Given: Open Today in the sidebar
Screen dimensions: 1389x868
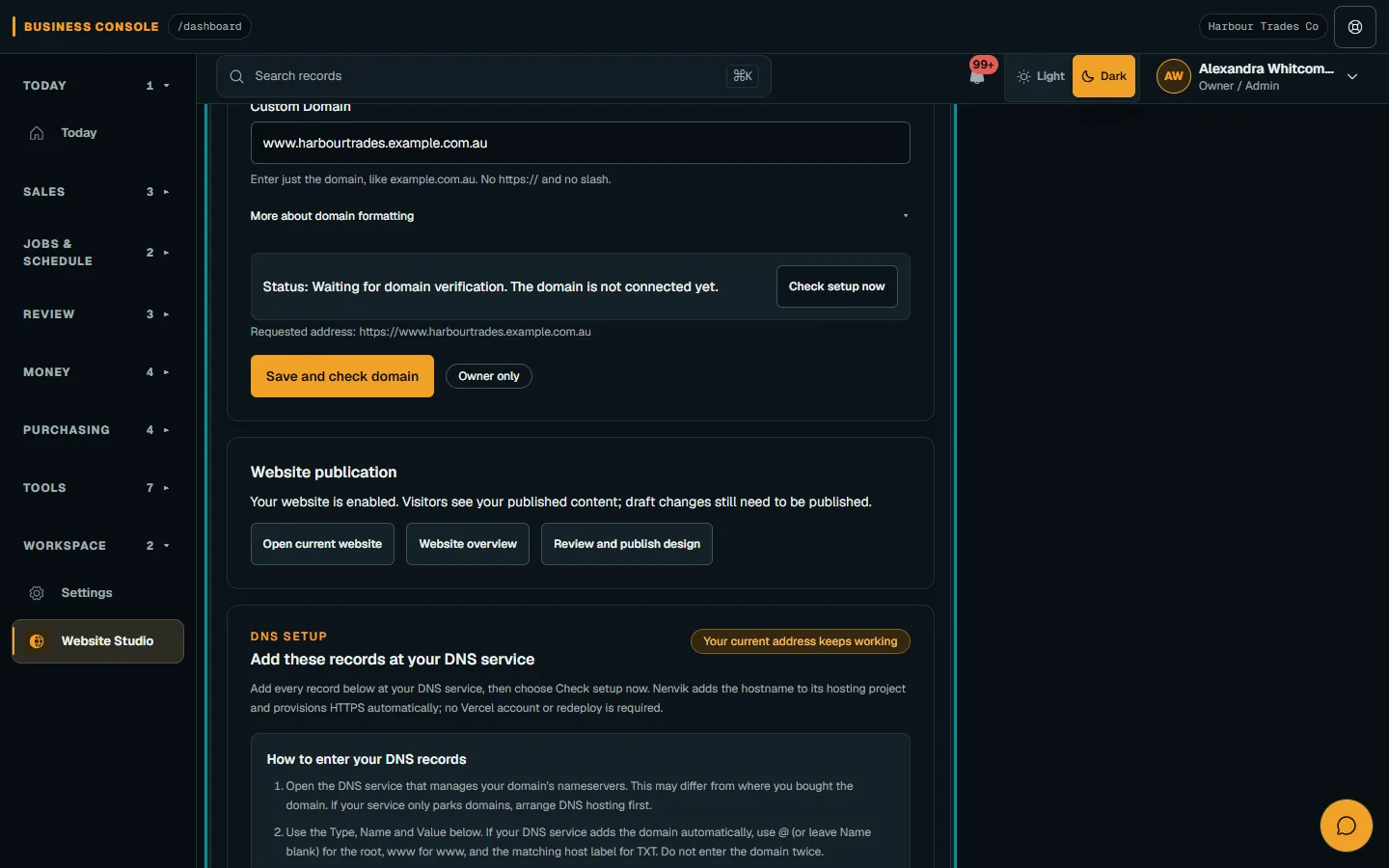Looking at the screenshot, I should coord(97,133).
